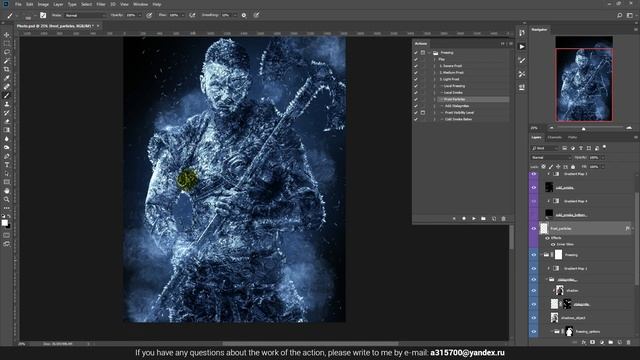This screenshot has height=360, width=640.
Task: Select the Hand tool
Action: 7,191
